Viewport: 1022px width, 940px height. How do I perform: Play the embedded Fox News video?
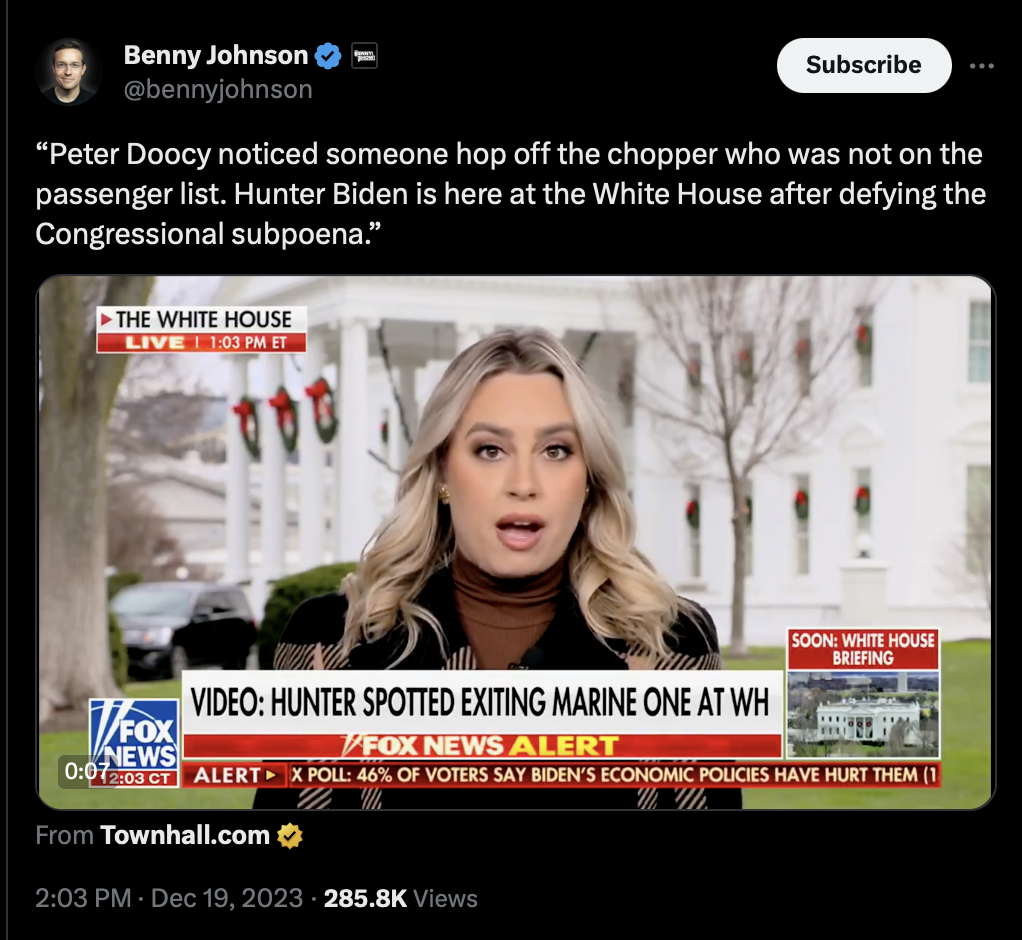[516, 542]
